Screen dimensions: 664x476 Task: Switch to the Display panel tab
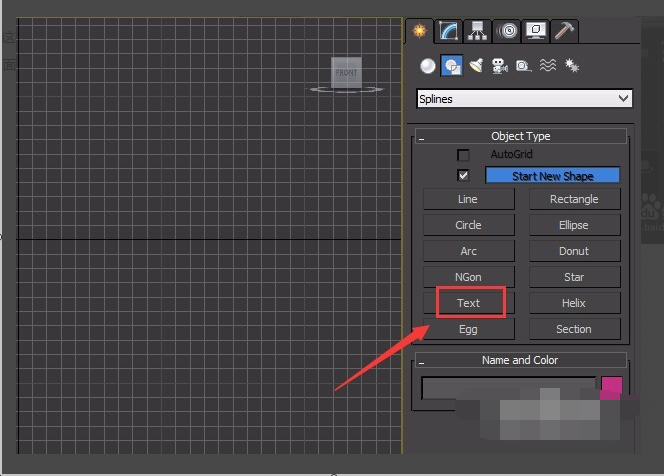tap(536, 31)
